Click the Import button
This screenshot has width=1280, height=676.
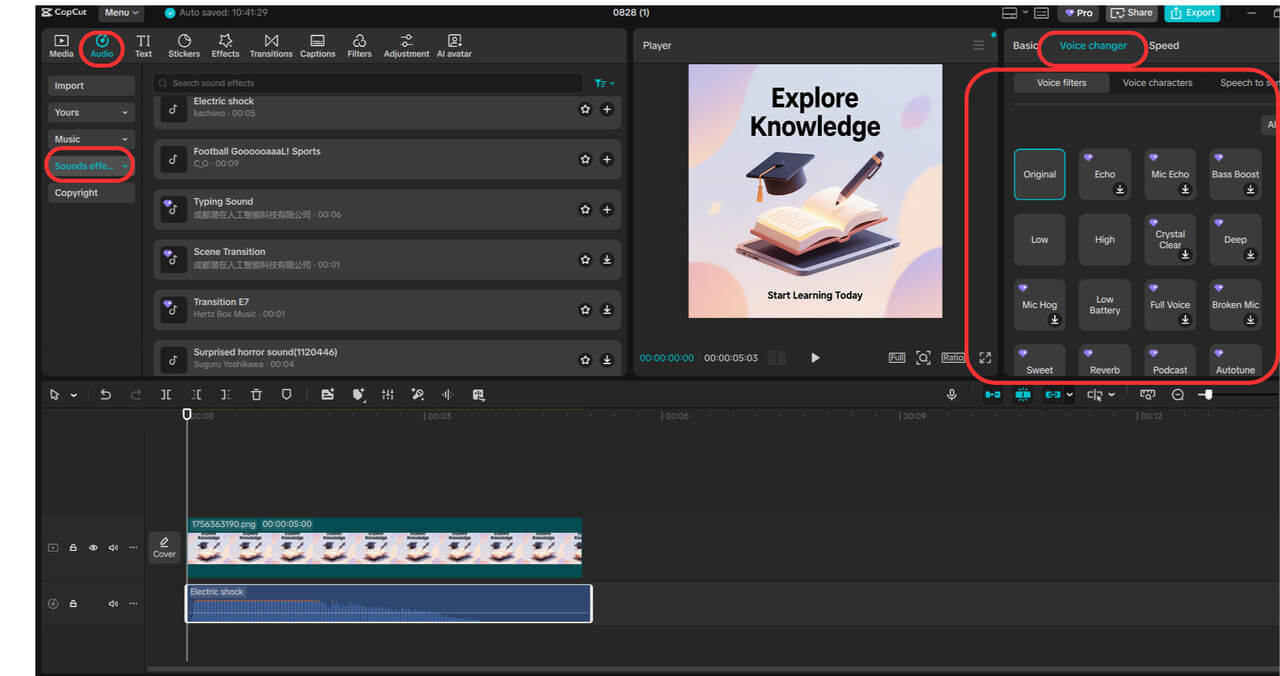[91, 85]
